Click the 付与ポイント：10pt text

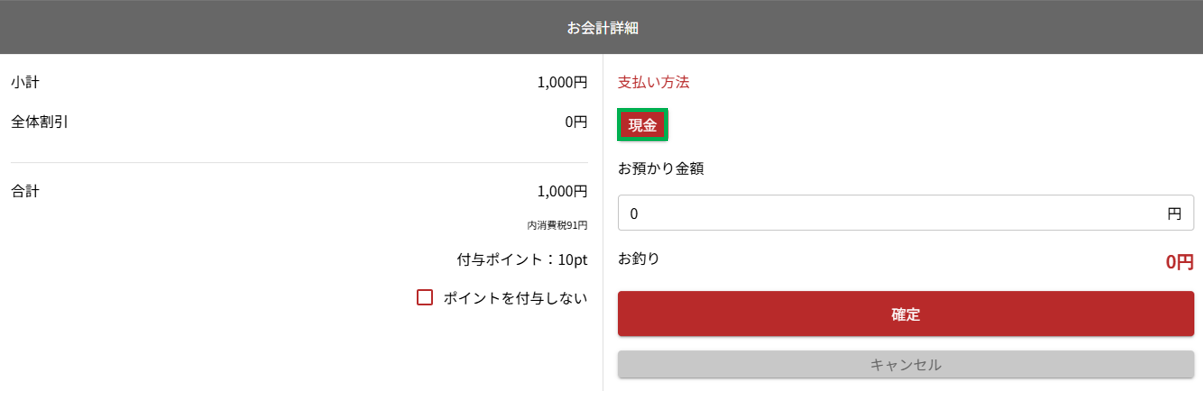pyautogui.click(x=522, y=260)
